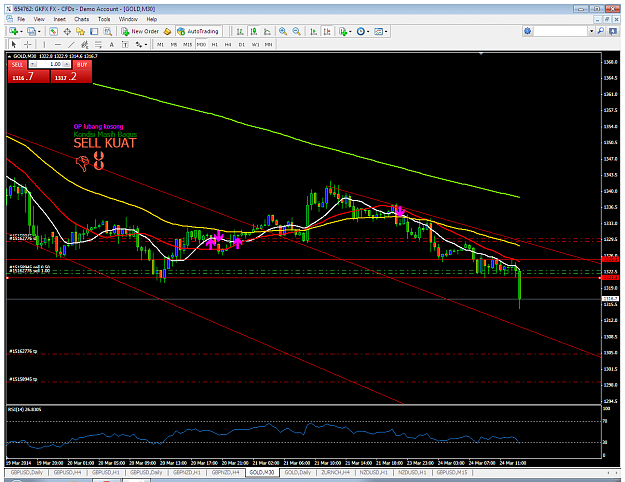Viewport: 625px width, 482px height.
Task: Expand the Profiles dropdown arrow
Action: point(39,31)
